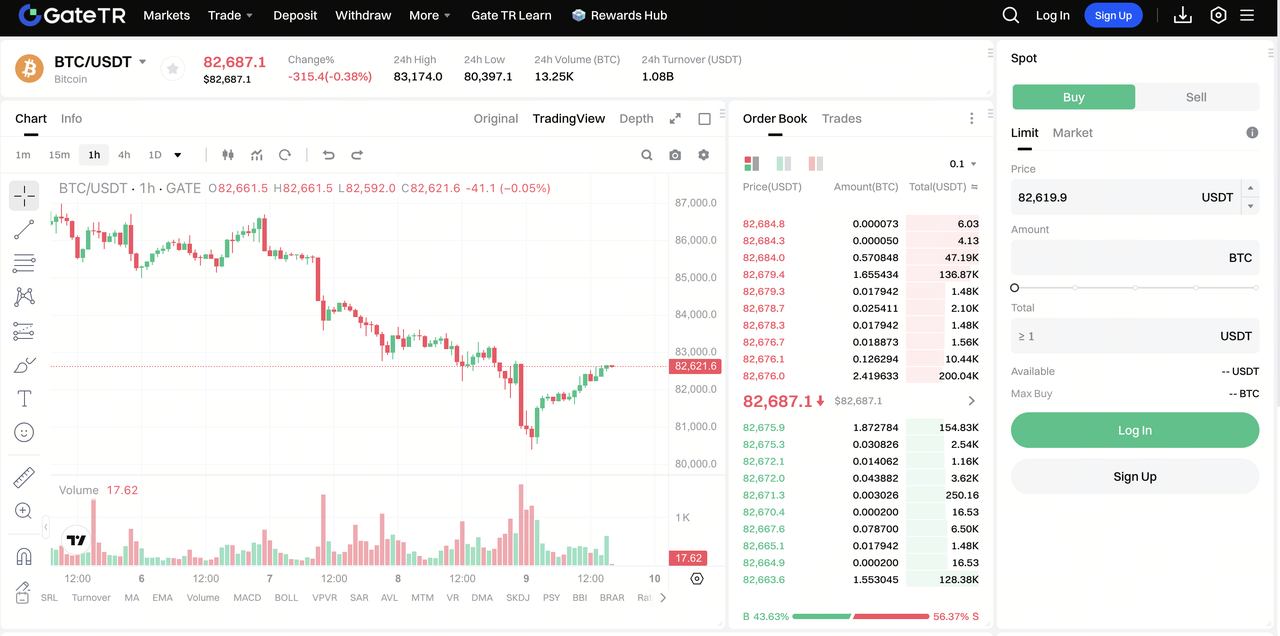Select the 15m timeframe
This screenshot has width=1280, height=636.
point(59,155)
